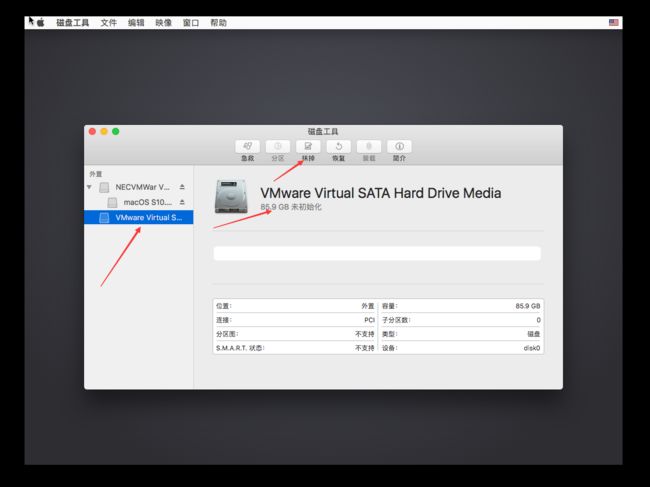Click the Partition (分区) toolbar icon
The width and height of the screenshot is (650, 487).
[278, 146]
